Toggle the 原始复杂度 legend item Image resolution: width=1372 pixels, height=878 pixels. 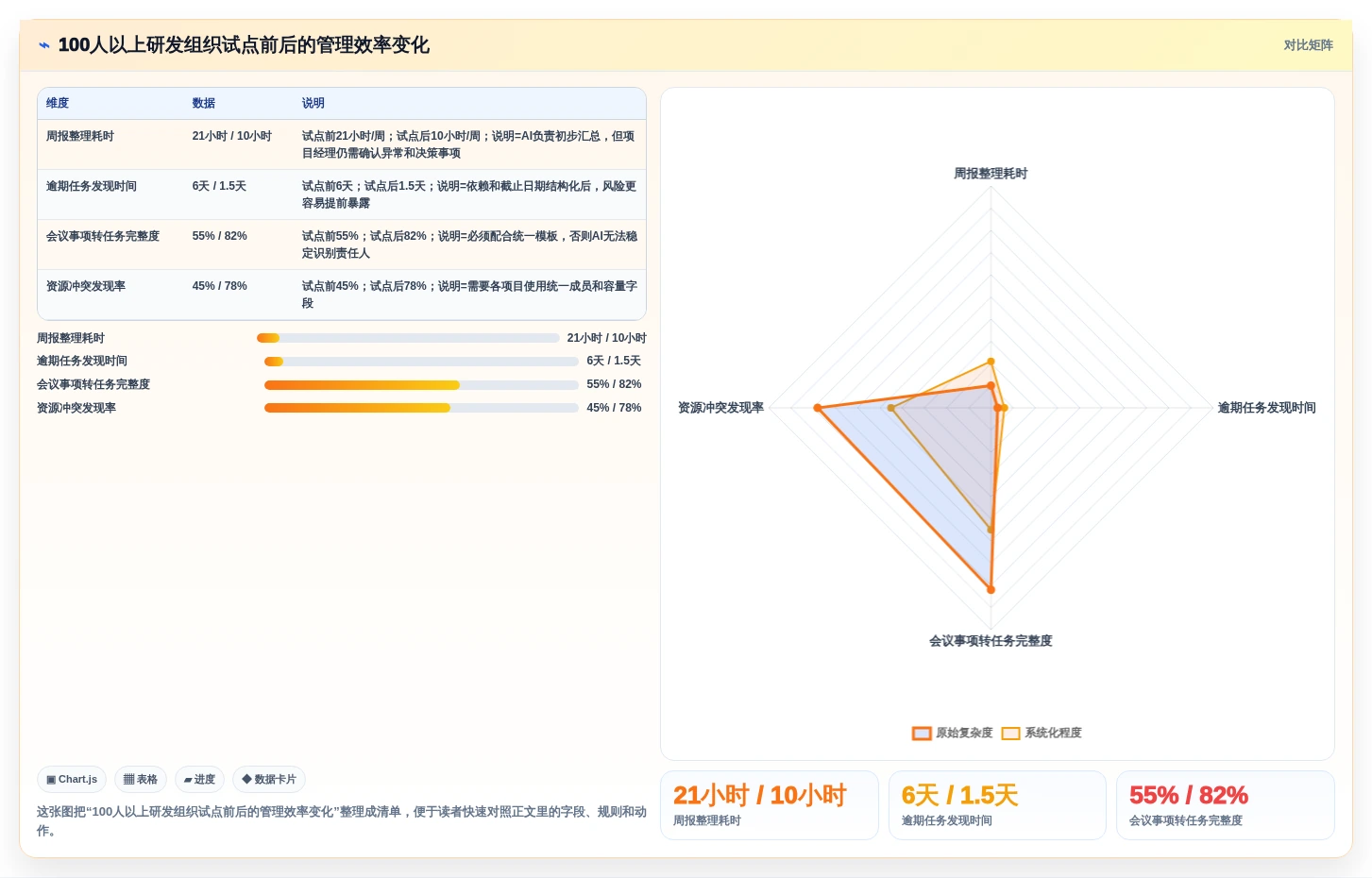952,734
